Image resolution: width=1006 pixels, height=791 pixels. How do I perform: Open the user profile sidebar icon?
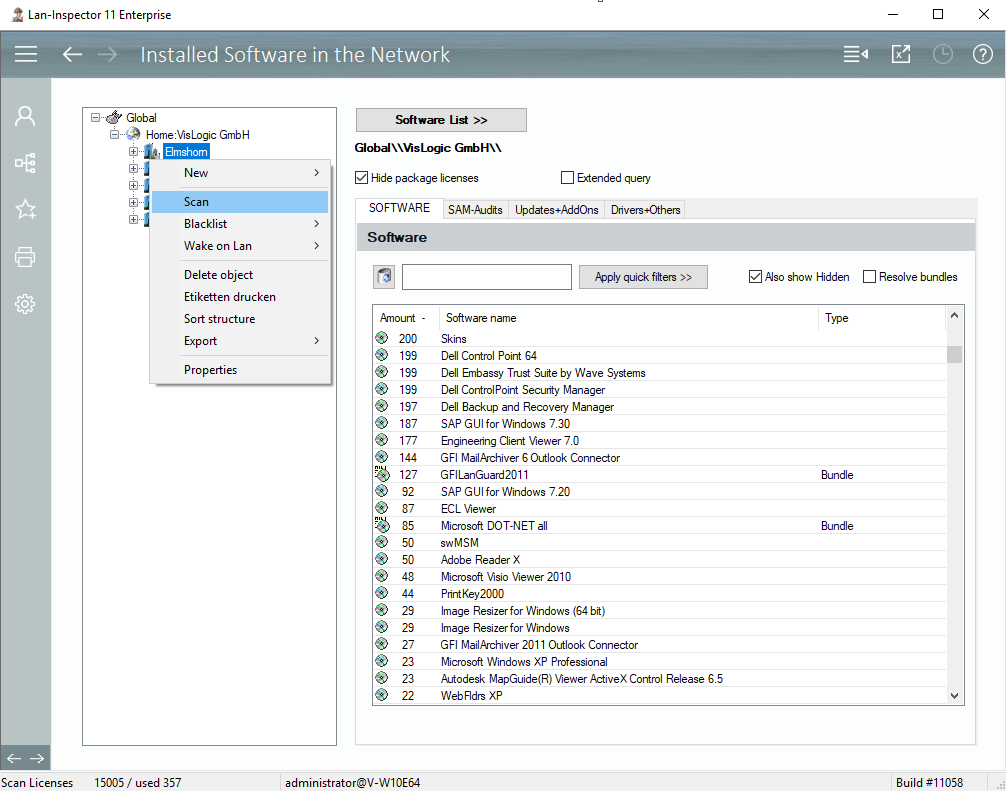point(25,116)
